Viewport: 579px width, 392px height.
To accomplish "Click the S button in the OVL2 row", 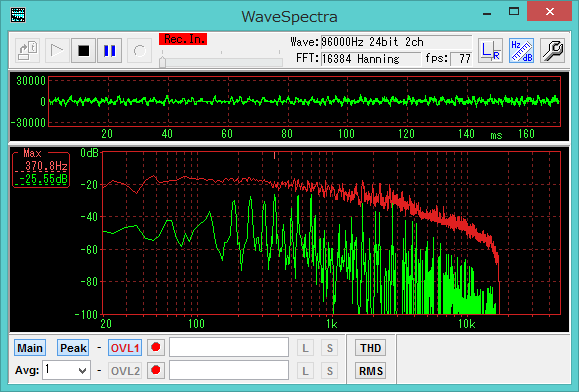I will pos(329,371).
